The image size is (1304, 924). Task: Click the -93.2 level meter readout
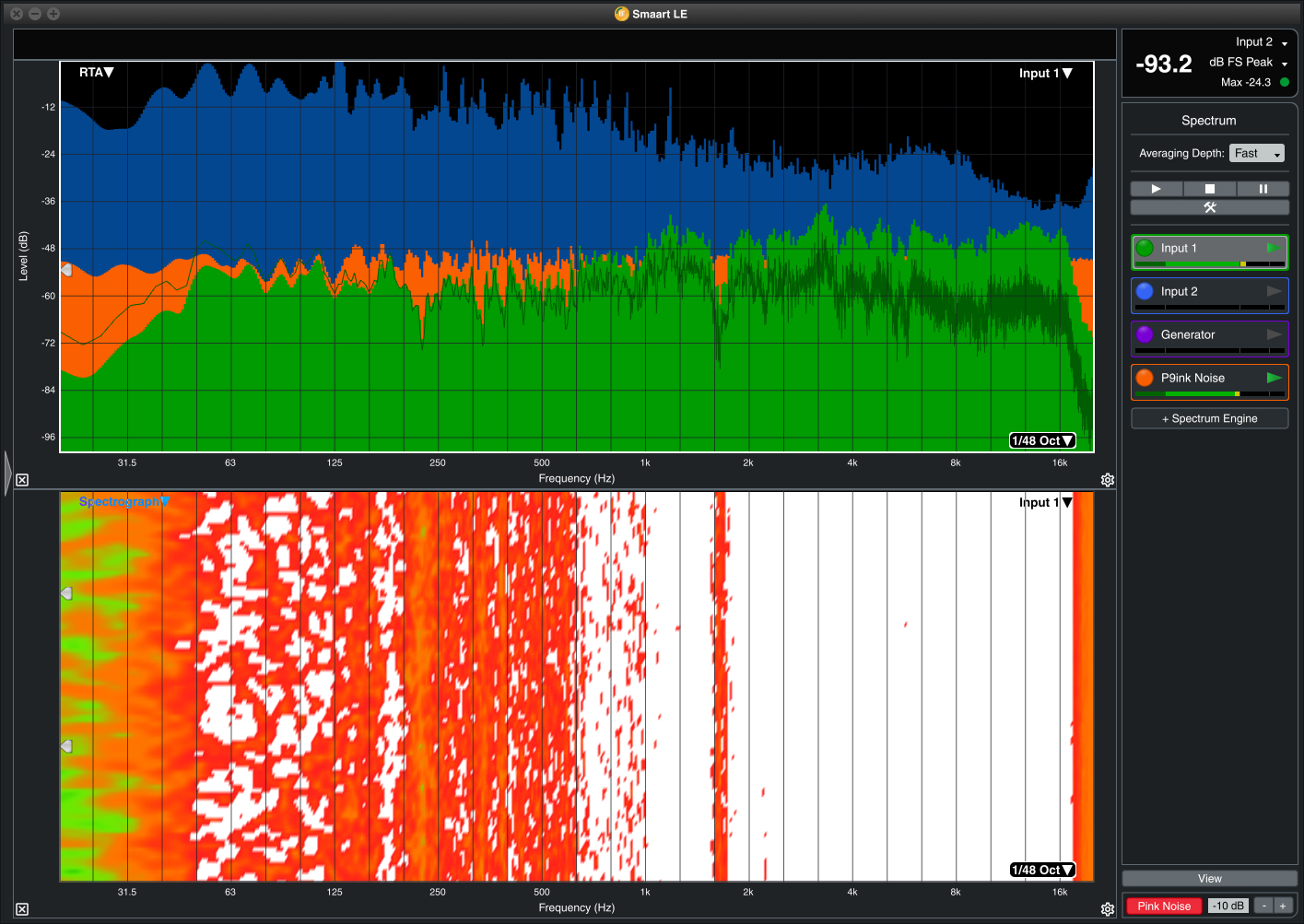coord(1164,64)
